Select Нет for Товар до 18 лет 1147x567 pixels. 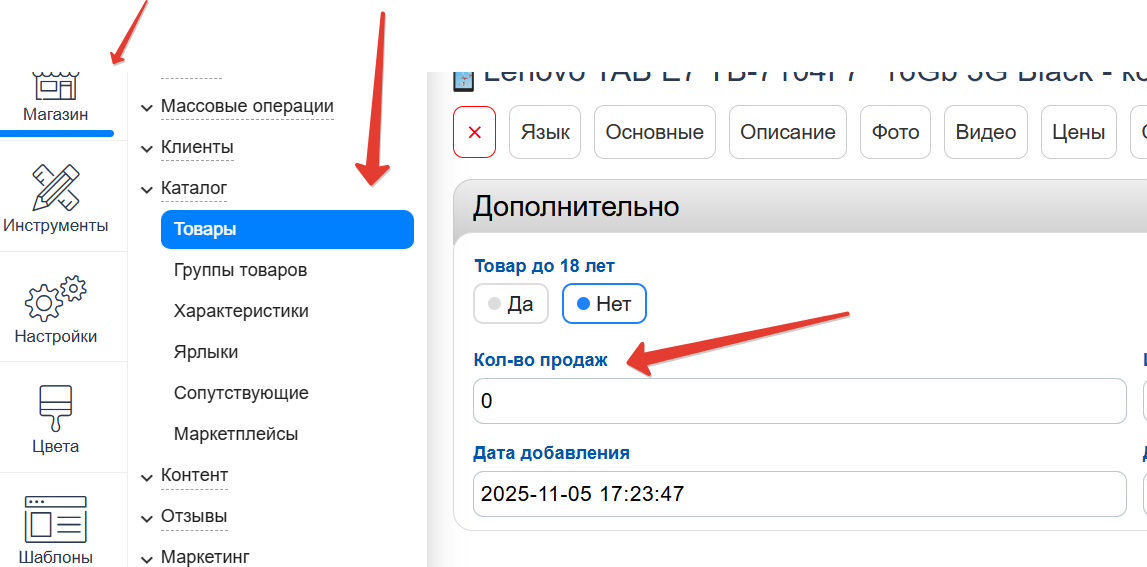point(604,304)
